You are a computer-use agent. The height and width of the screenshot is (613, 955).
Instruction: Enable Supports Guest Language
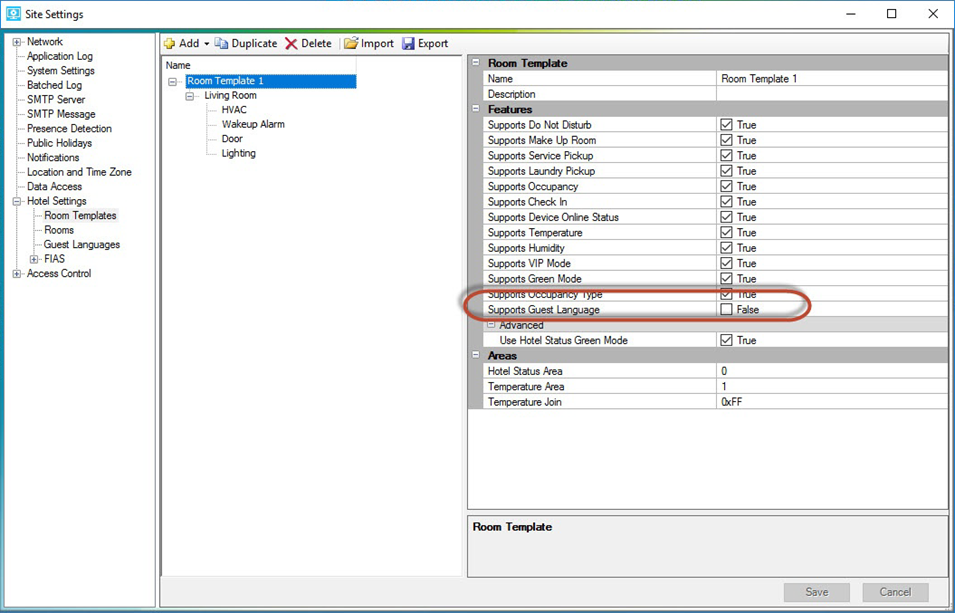pos(724,309)
